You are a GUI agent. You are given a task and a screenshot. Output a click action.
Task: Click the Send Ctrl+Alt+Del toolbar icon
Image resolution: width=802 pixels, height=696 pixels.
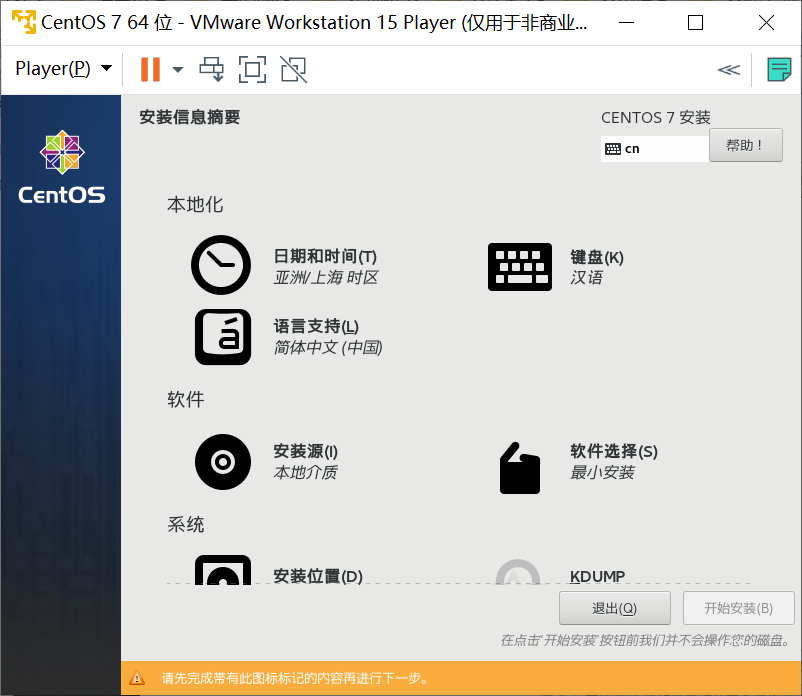(211, 69)
